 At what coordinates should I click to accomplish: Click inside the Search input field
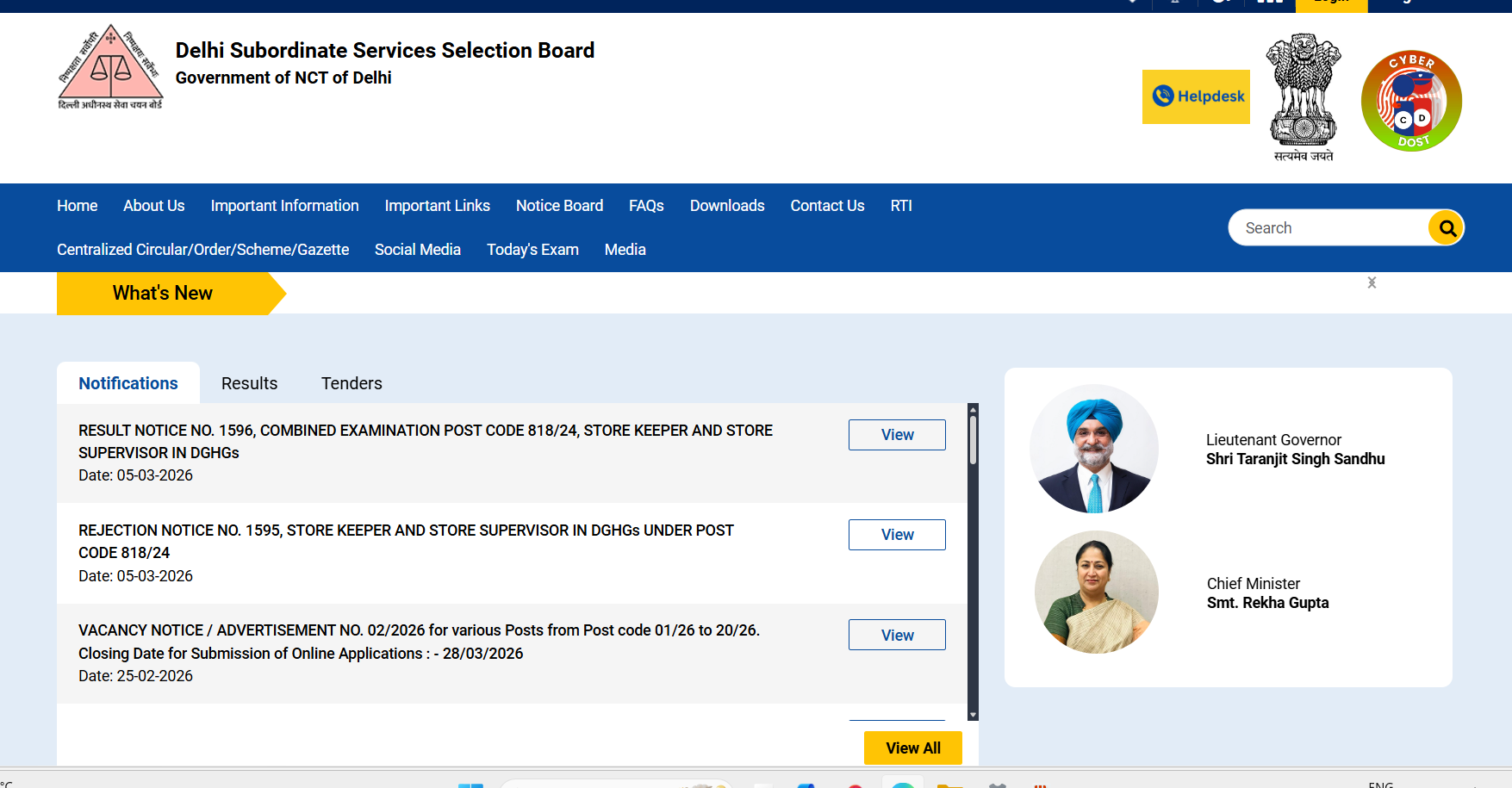(x=1331, y=228)
